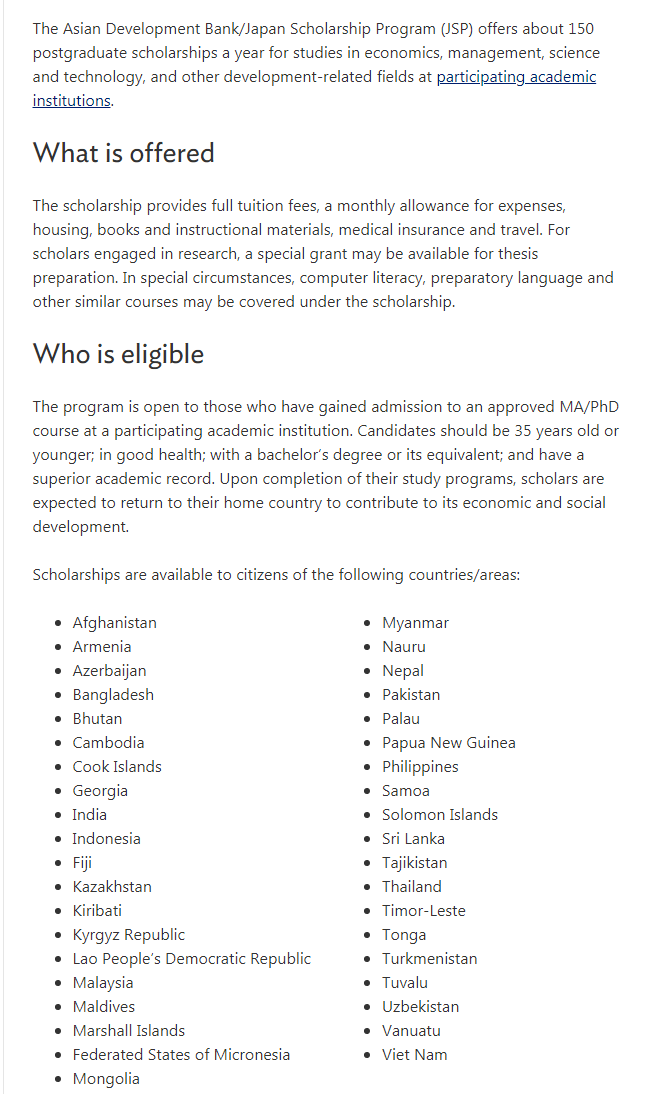Image resolution: width=649 pixels, height=1094 pixels.
Task: Click Timor-Leste in the list
Action: [x=424, y=911]
